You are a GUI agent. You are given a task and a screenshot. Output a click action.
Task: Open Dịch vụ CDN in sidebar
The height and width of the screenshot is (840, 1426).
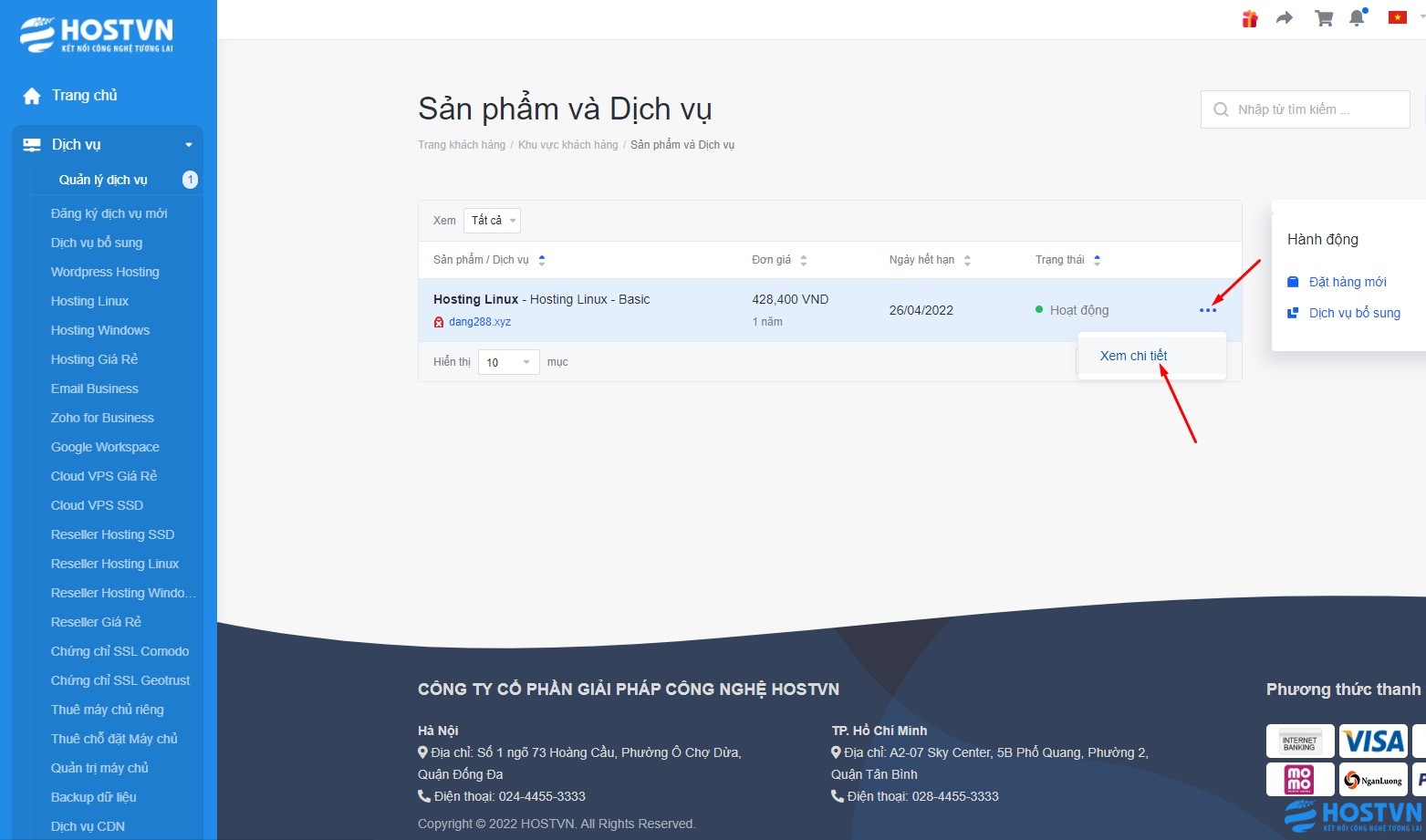pos(88,826)
